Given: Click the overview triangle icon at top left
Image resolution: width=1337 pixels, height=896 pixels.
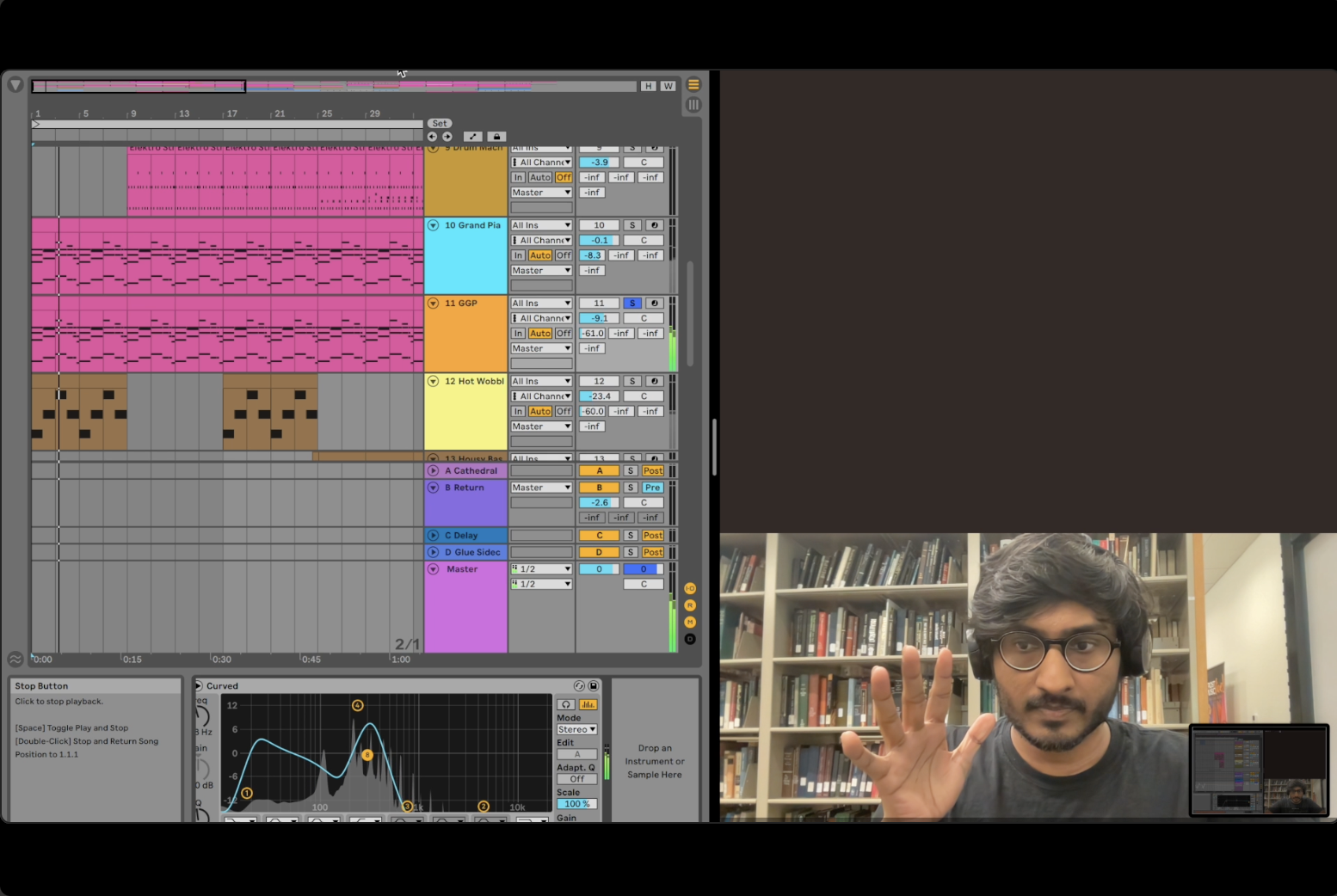Looking at the screenshot, I should click(x=15, y=85).
